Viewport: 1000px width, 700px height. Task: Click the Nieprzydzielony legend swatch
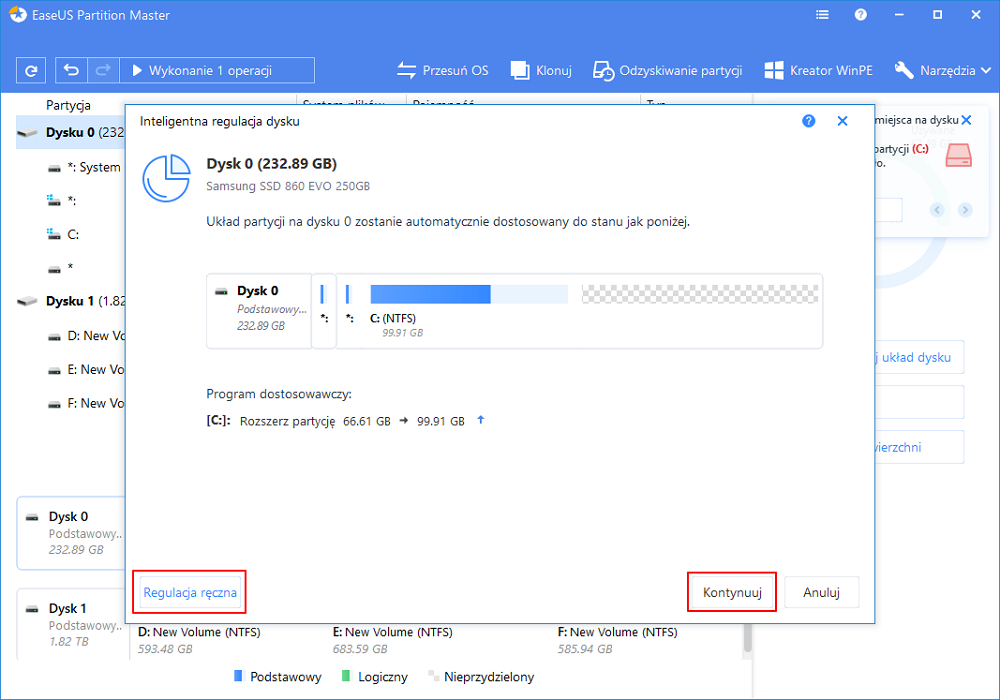pyautogui.click(x=434, y=676)
